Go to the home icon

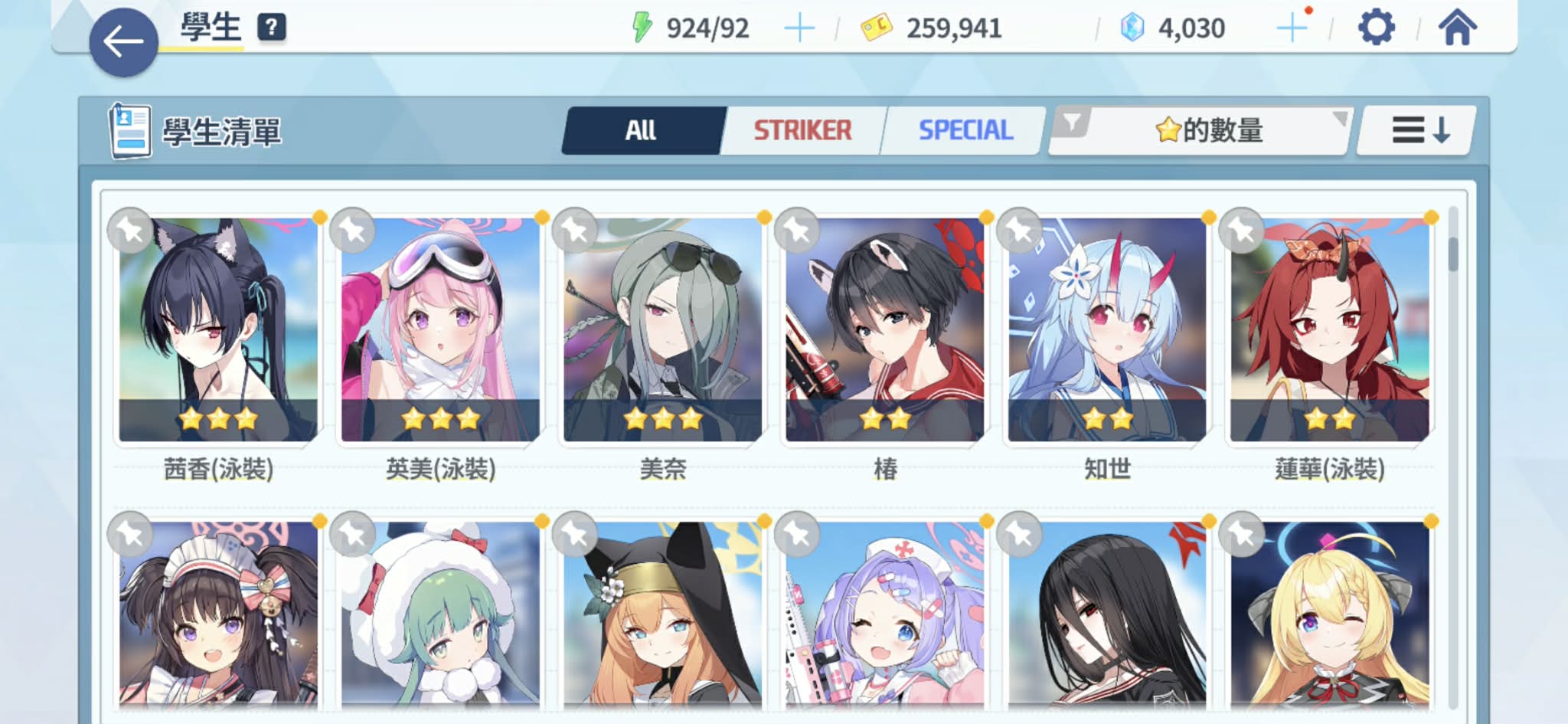pyautogui.click(x=1457, y=28)
